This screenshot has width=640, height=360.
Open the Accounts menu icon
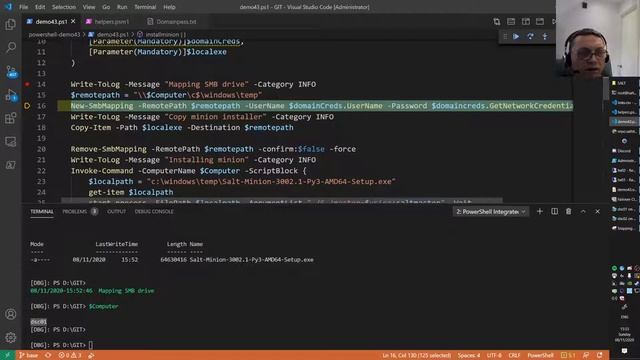click(x=11, y=314)
